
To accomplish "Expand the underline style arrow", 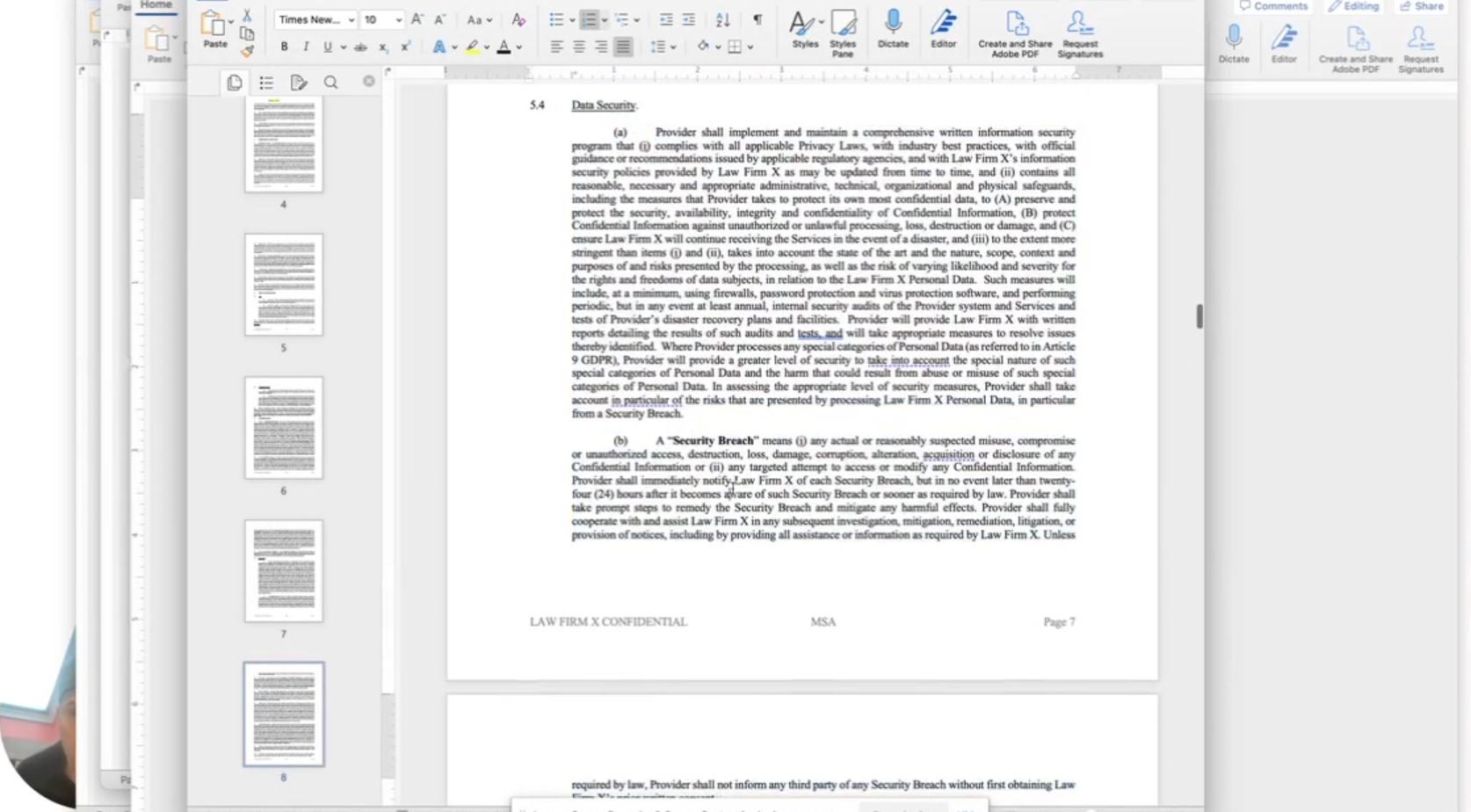I will click(343, 47).
